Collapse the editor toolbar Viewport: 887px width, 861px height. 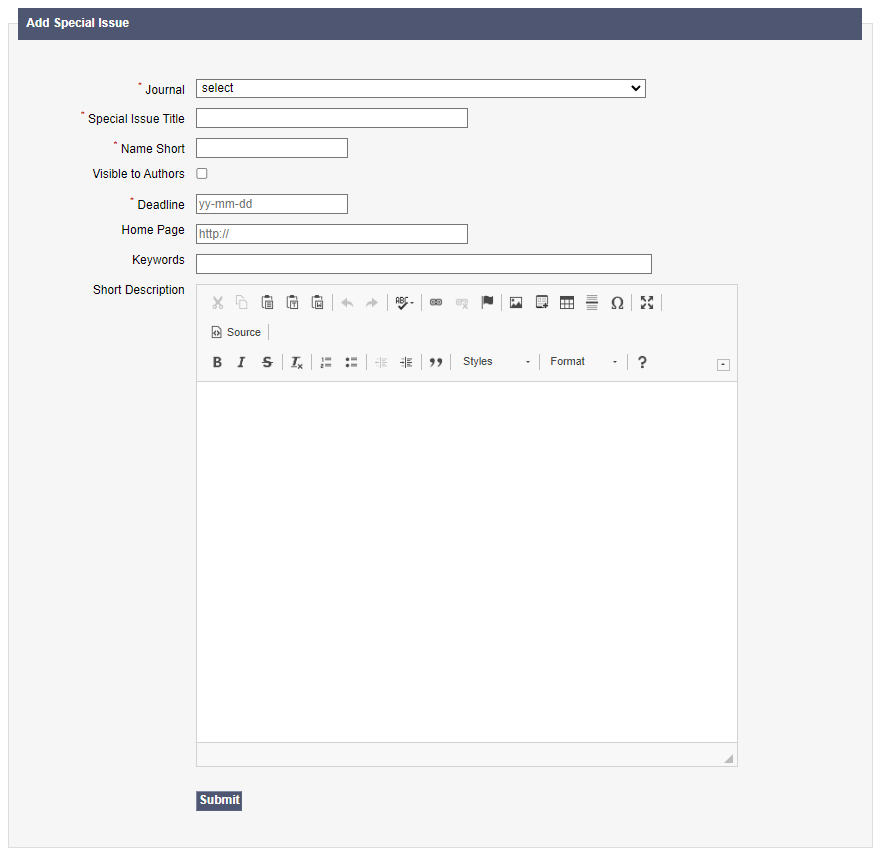click(723, 365)
